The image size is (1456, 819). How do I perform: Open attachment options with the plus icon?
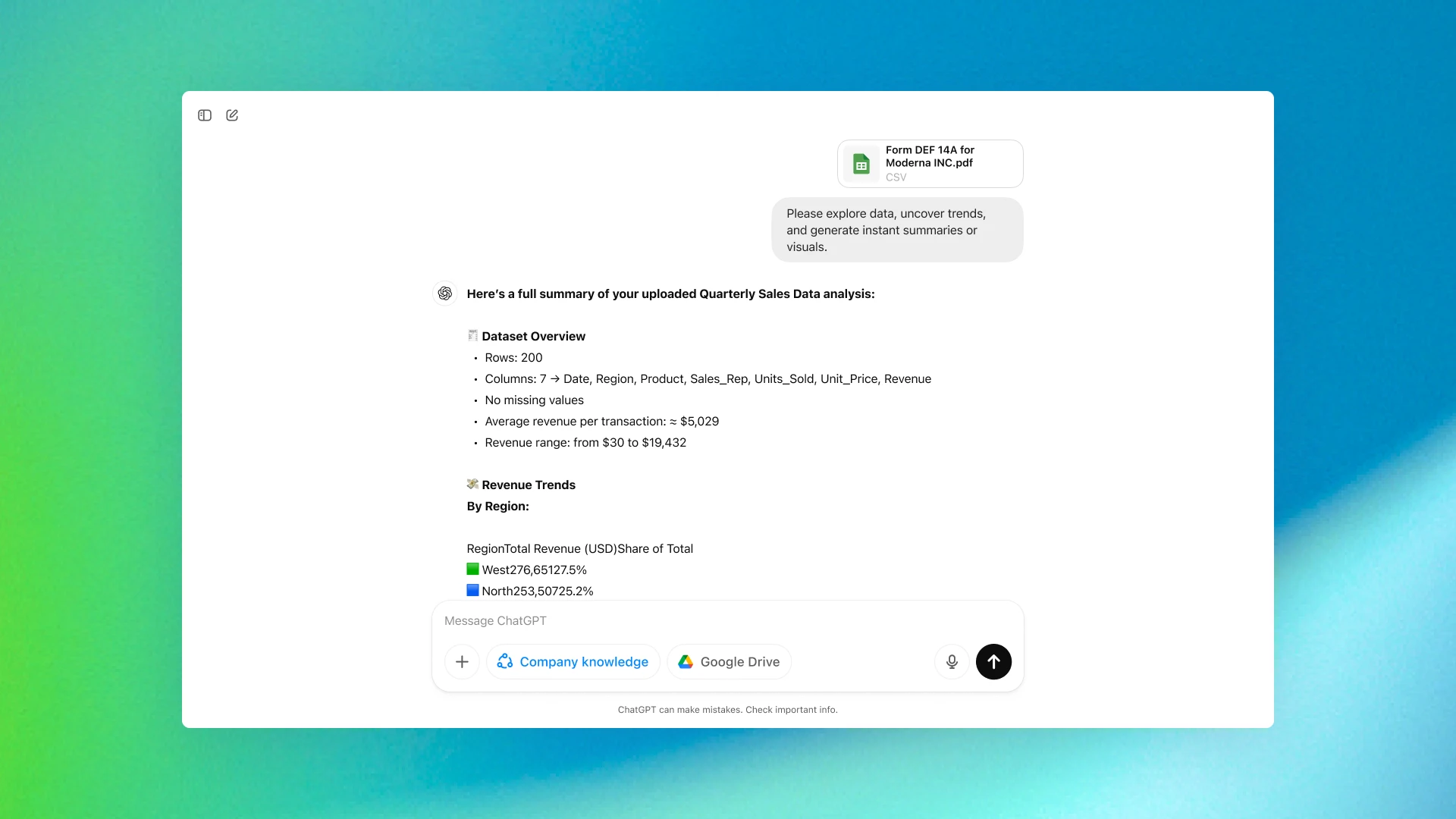click(462, 661)
